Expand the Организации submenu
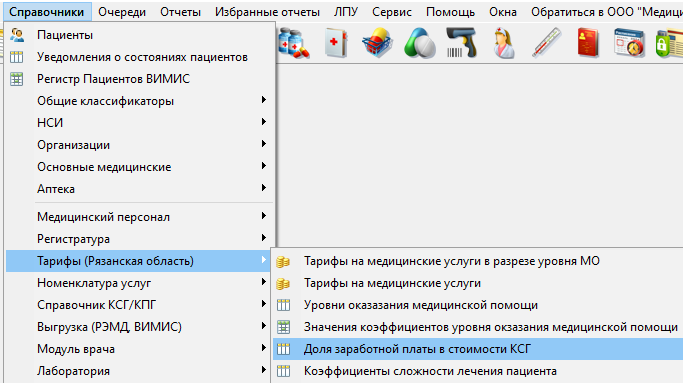This screenshot has height=383, width=683. (139, 145)
